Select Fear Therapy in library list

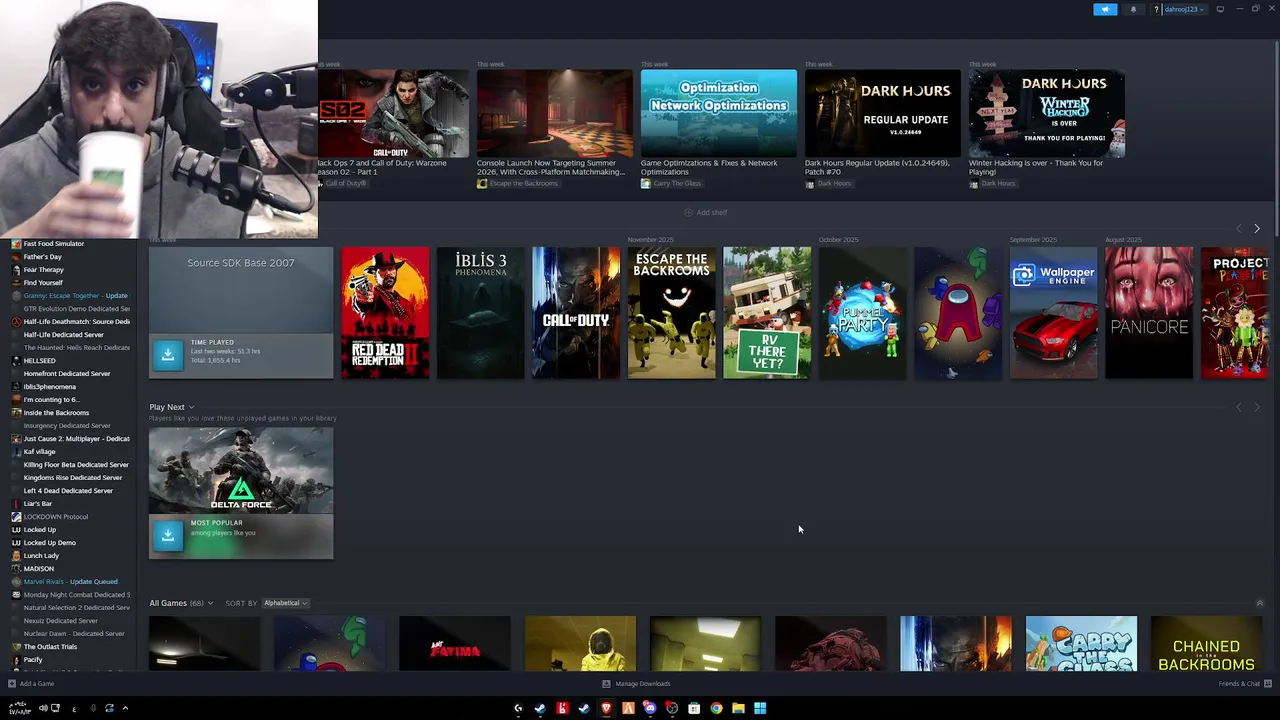tap(44, 270)
